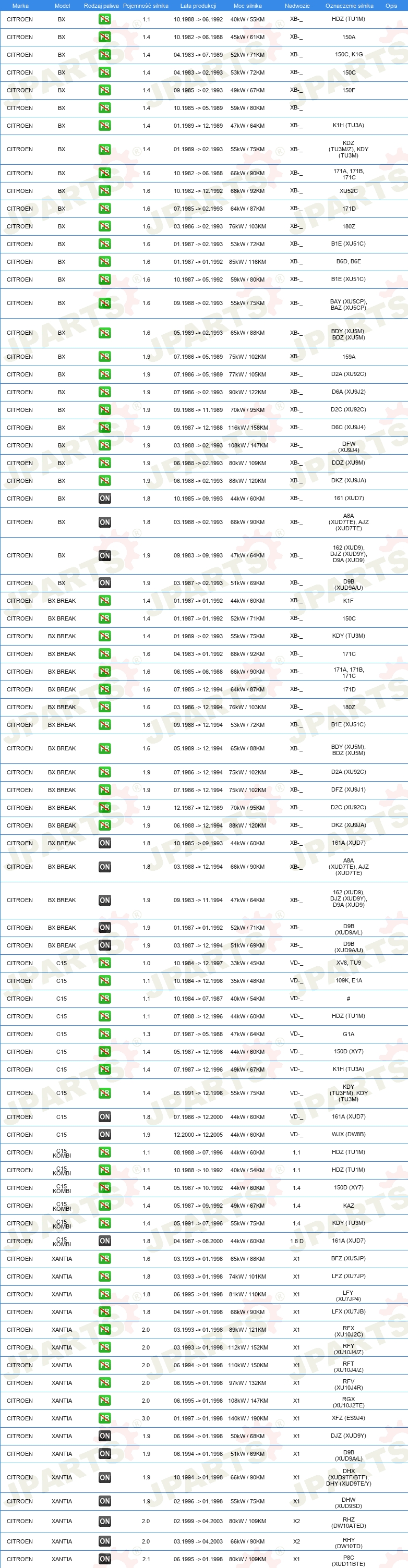Sort by Marka column header

coord(20,6)
